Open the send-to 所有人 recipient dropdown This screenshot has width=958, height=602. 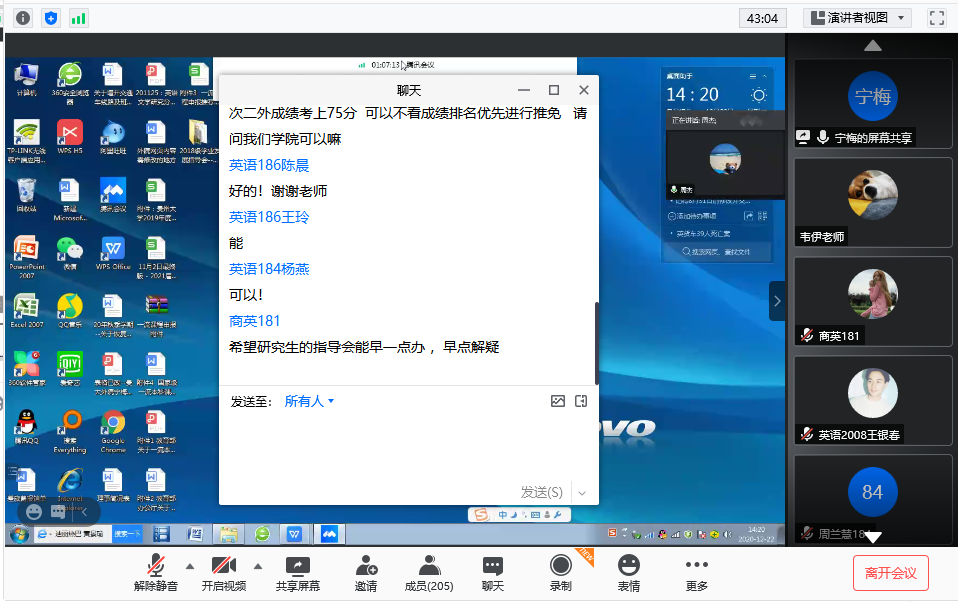click(x=309, y=401)
